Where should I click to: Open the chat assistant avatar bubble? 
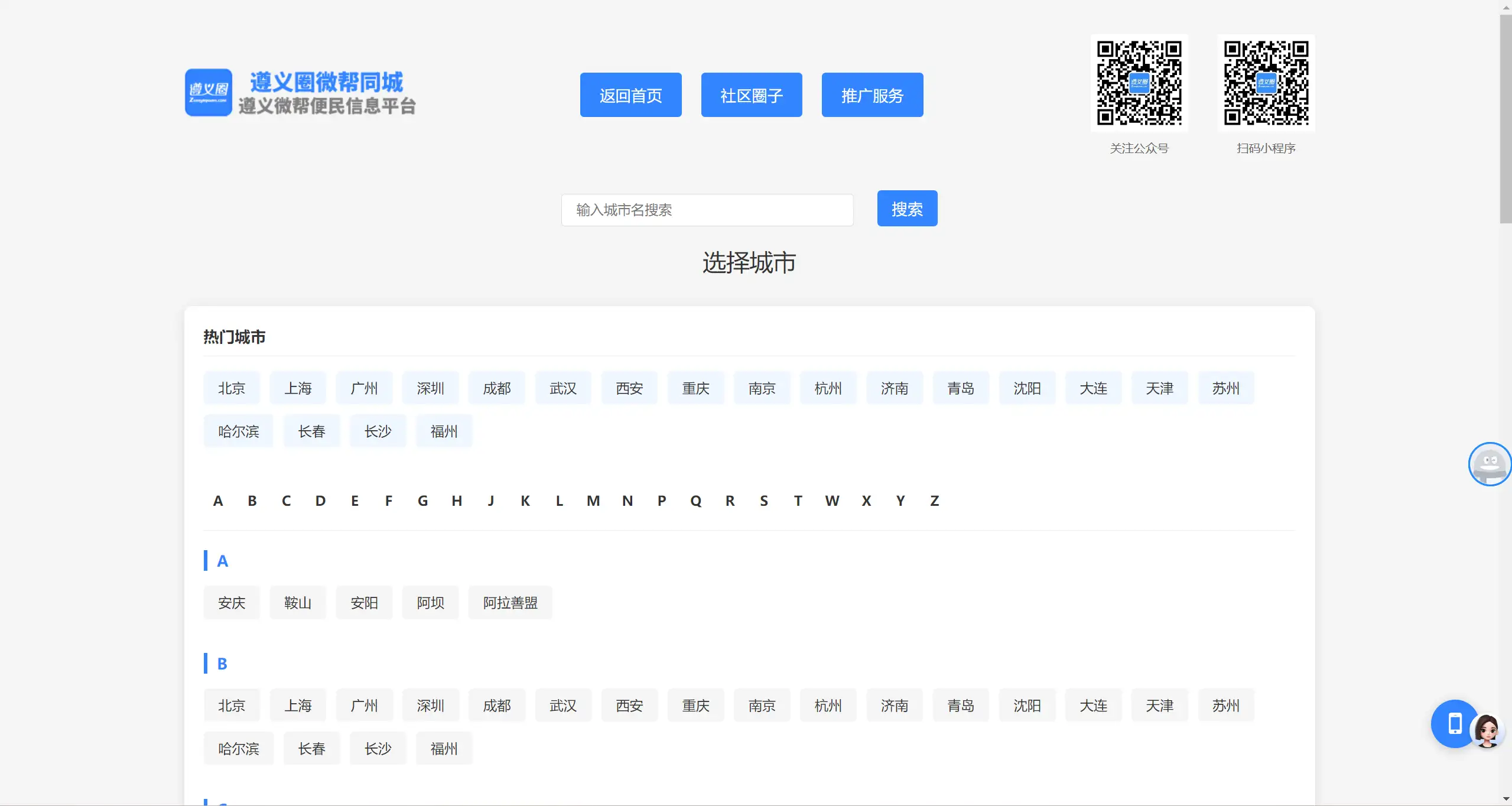tap(1489, 464)
